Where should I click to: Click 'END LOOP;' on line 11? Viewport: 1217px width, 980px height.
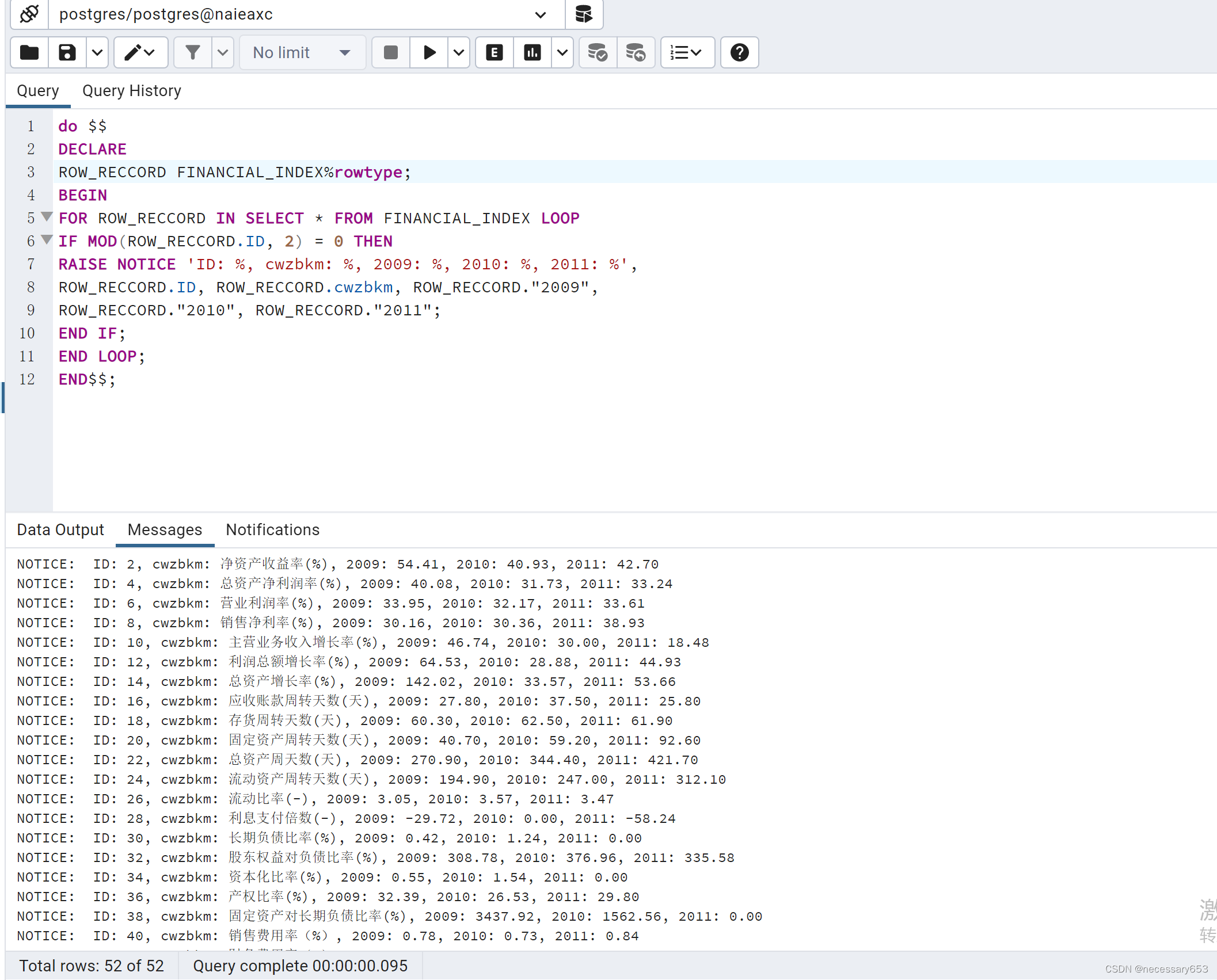point(101,356)
